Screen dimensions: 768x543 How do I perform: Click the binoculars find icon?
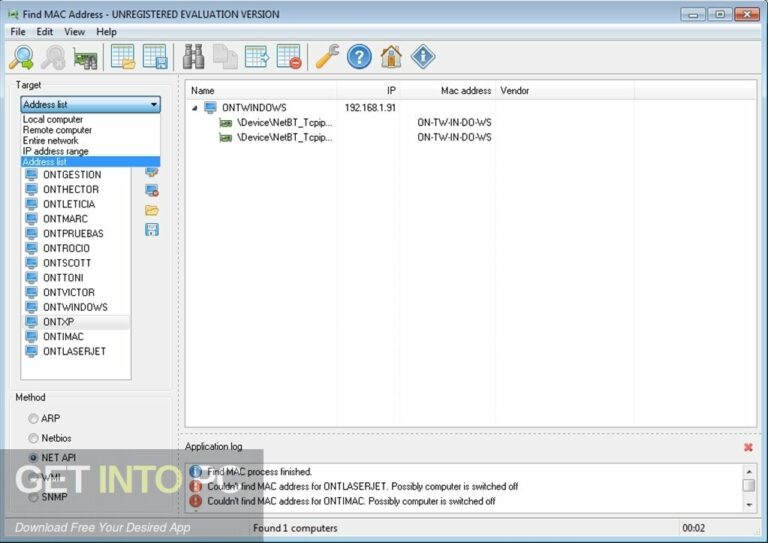(193, 57)
